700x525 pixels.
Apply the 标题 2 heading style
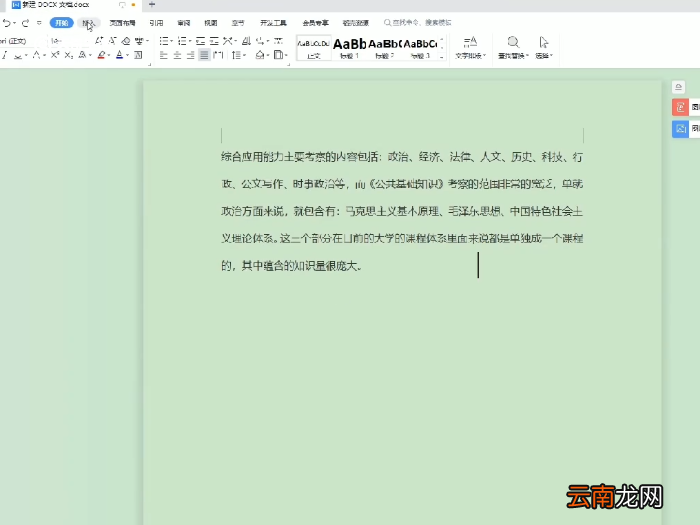click(x=384, y=48)
